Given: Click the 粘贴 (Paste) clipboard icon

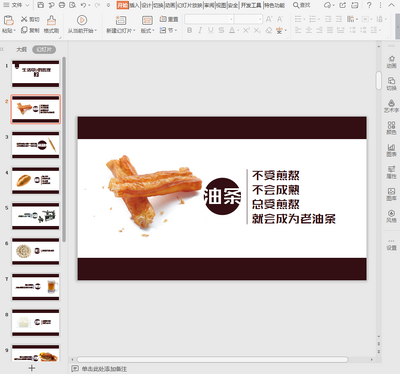Looking at the screenshot, I should 9,20.
